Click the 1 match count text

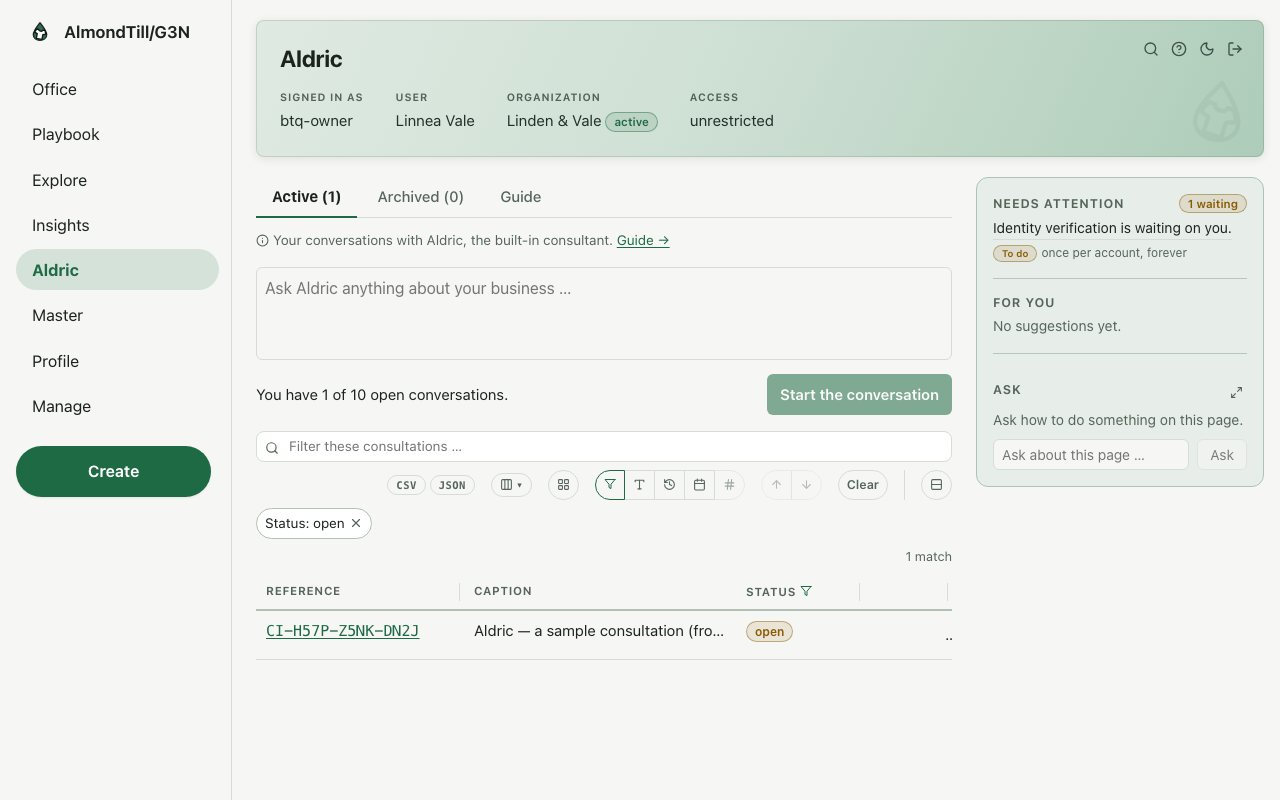pyautogui.click(x=929, y=557)
